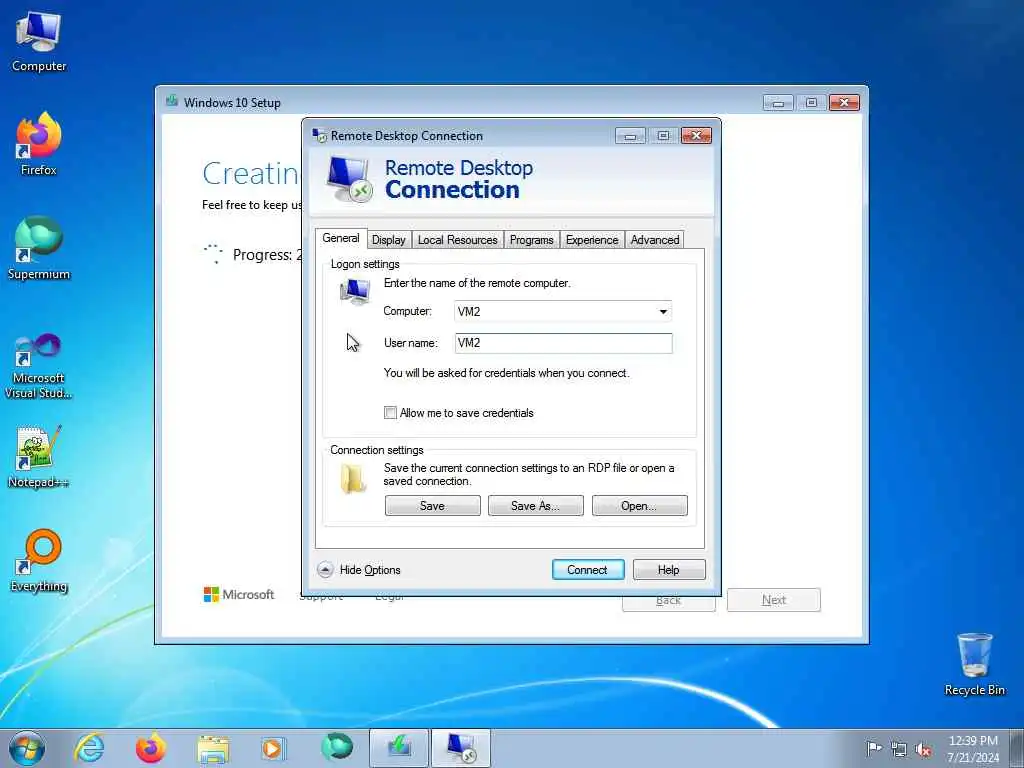1024x768 pixels.
Task: Click the Microsoft logo in Setup window
Action: point(239,594)
